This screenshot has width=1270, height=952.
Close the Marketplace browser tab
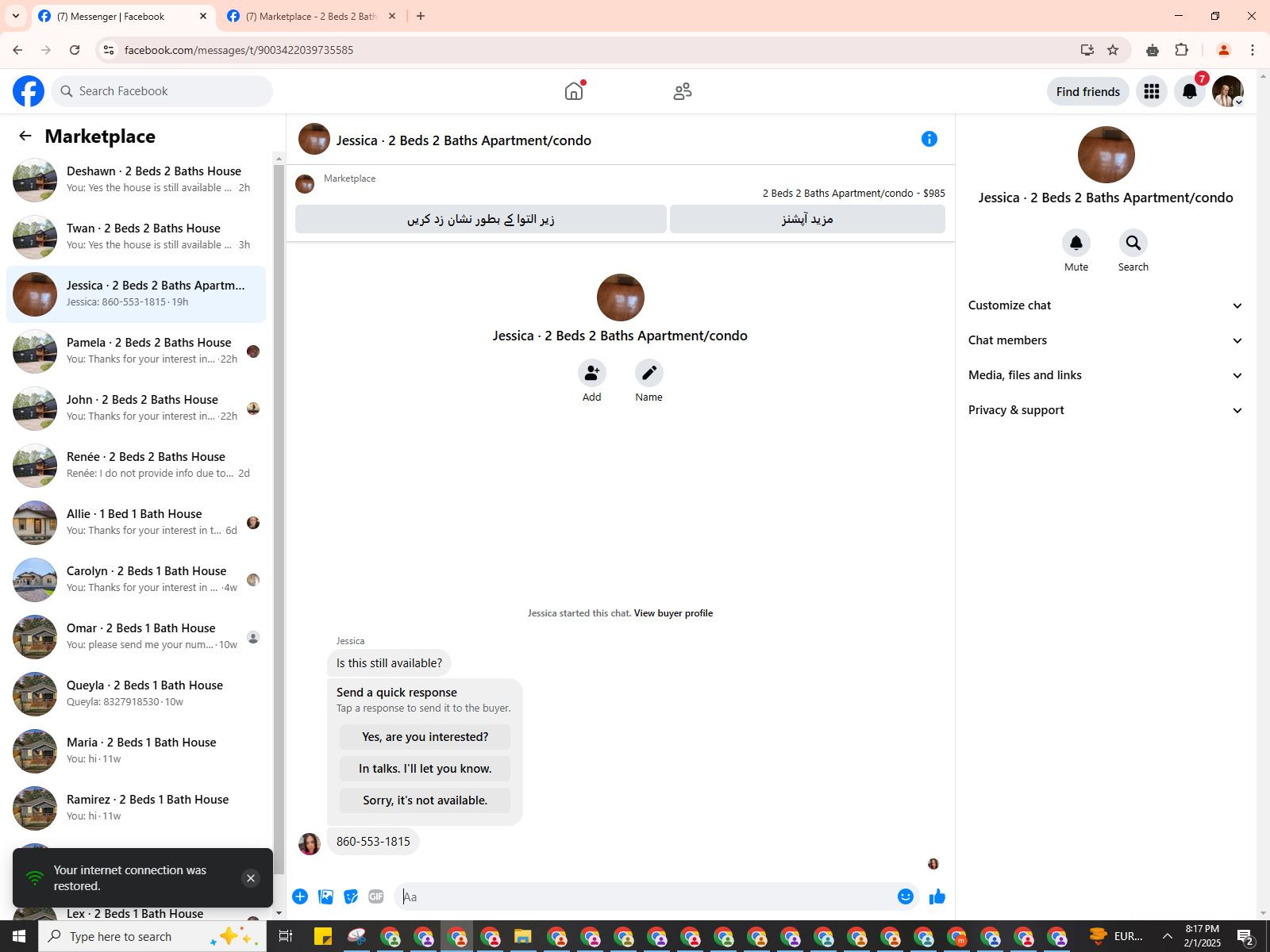[392, 16]
